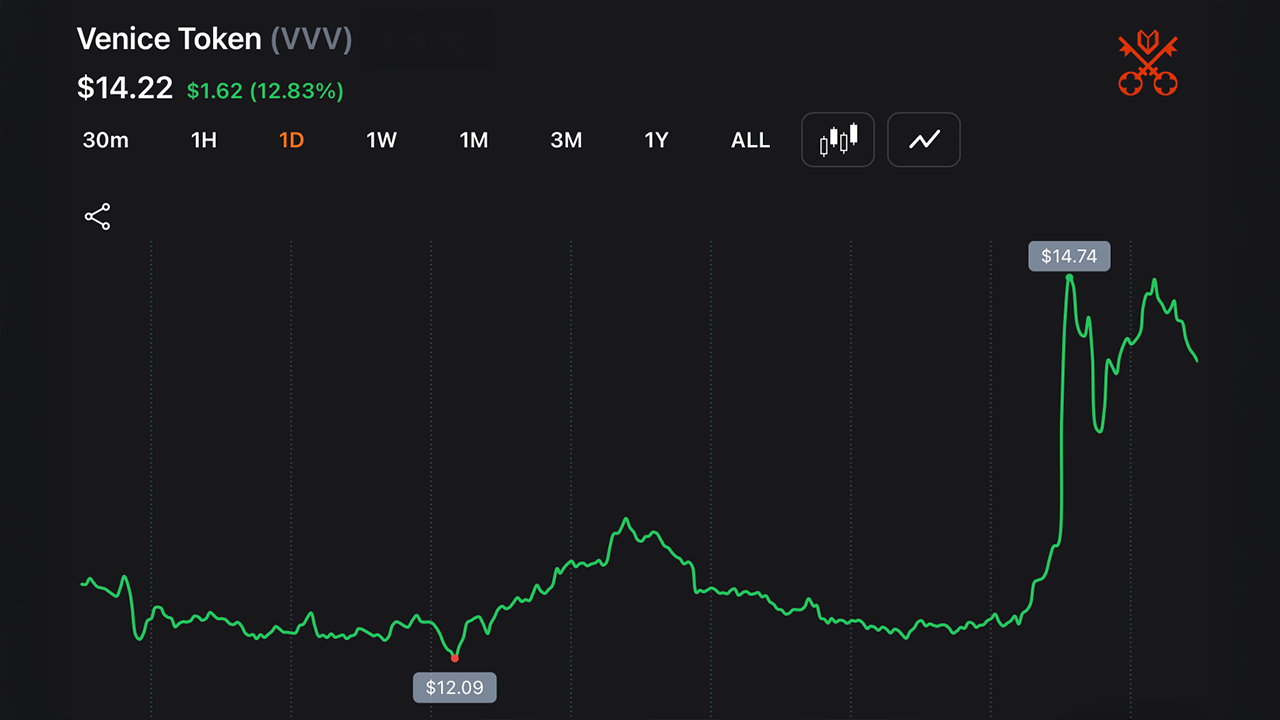Select the ALL timeframe
Screen dimensions: 1280x720
(751, 140)
